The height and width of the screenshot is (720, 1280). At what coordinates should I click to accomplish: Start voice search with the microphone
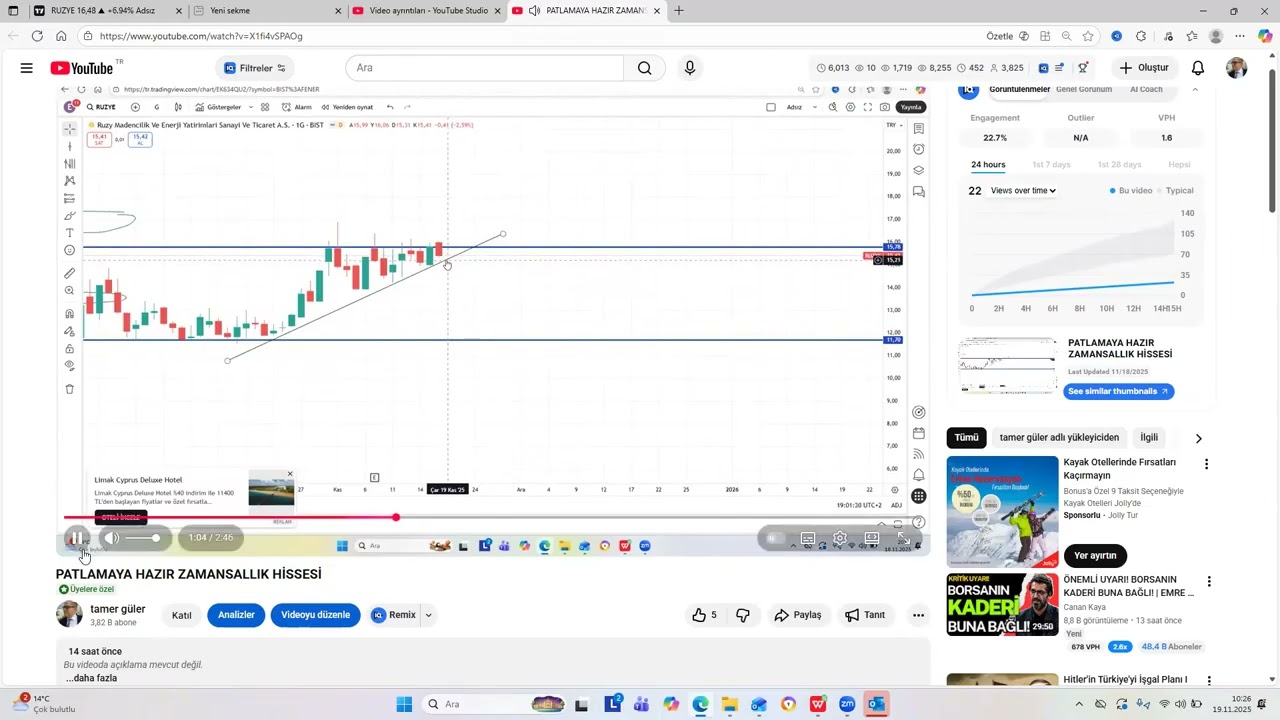(689, 68)
